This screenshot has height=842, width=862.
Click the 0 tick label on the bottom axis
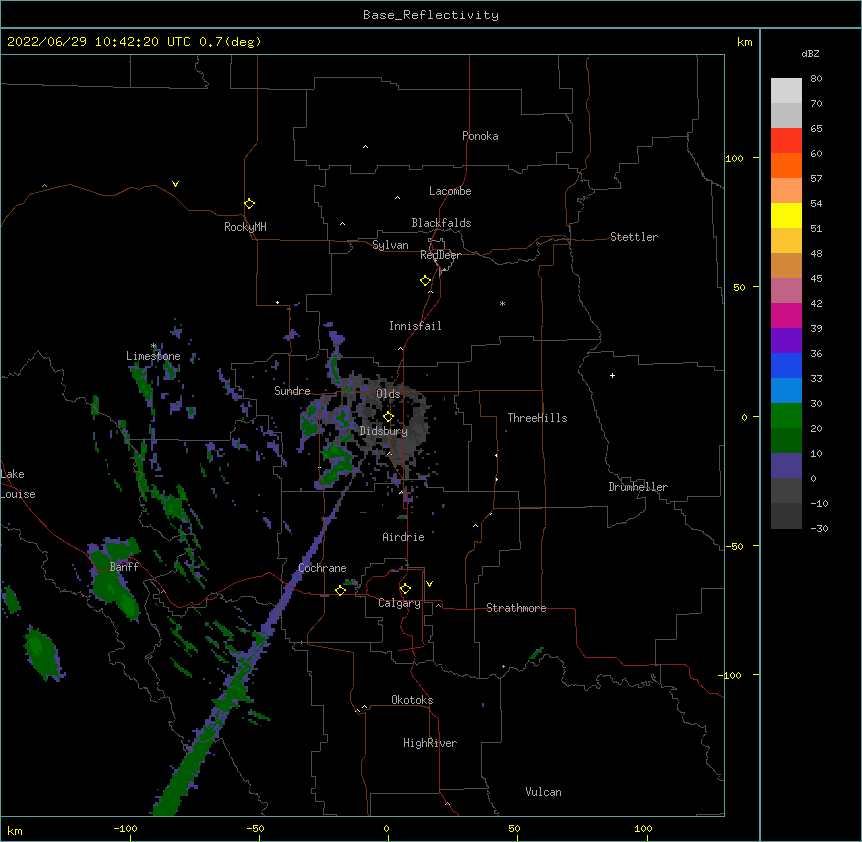(x=386, y=828)
